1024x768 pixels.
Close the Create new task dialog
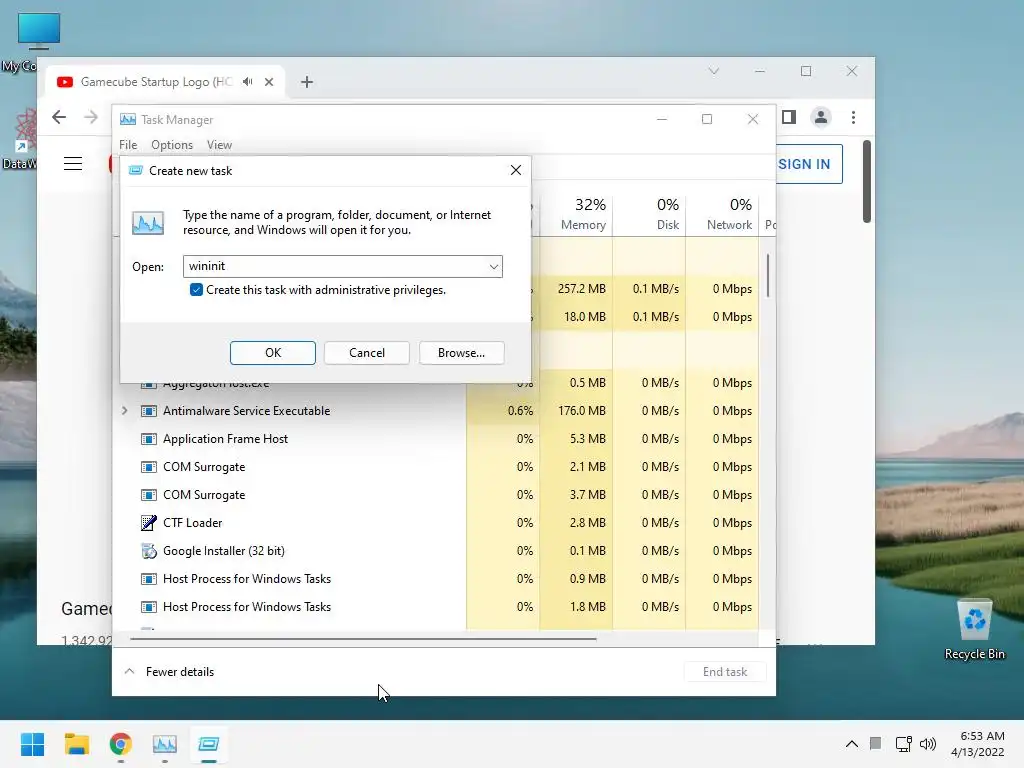pos(515,170)
